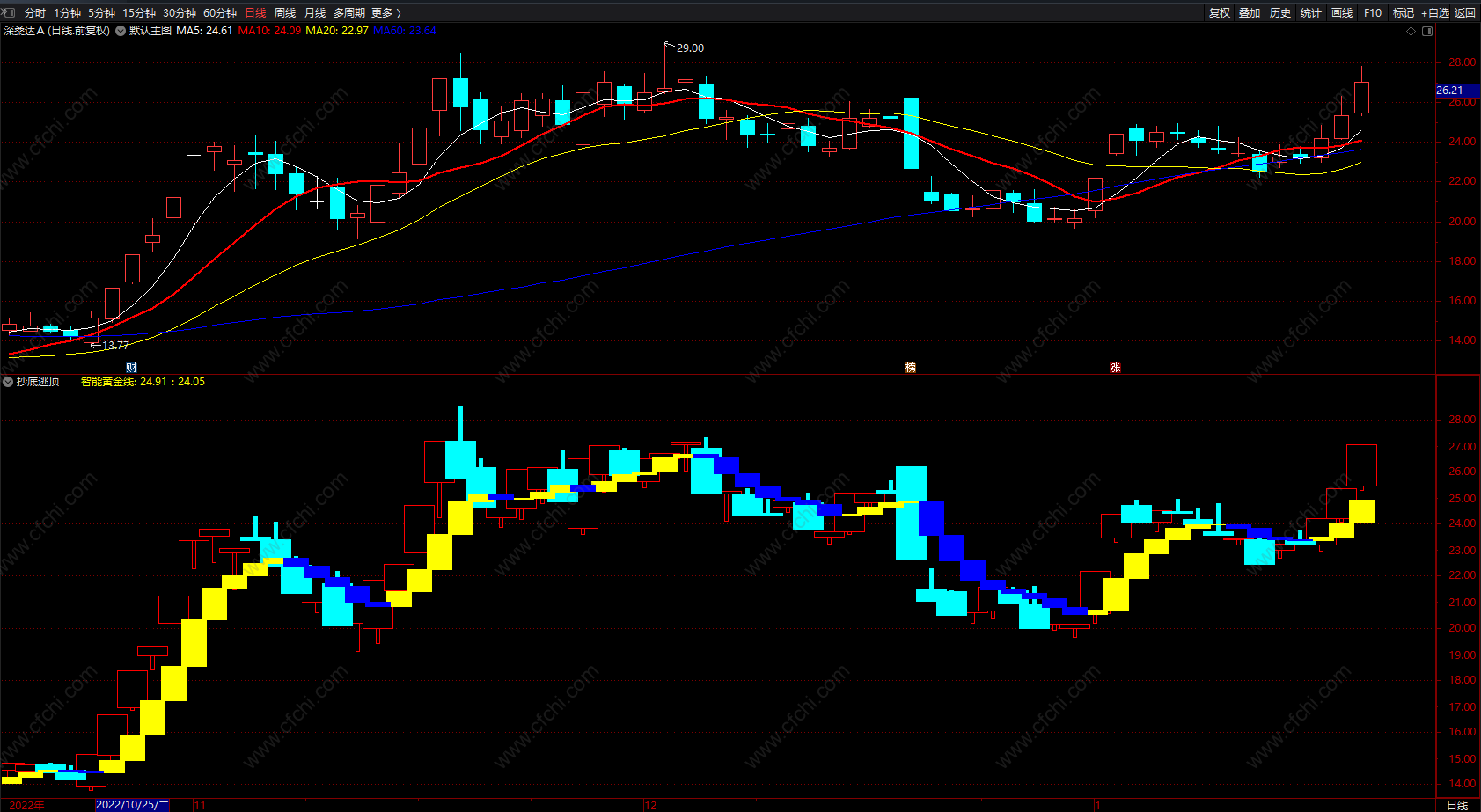The image size is (1481, 812).
Task: Click the diamond marker icon in the main chart
Action: click(x=1411, y=31)
